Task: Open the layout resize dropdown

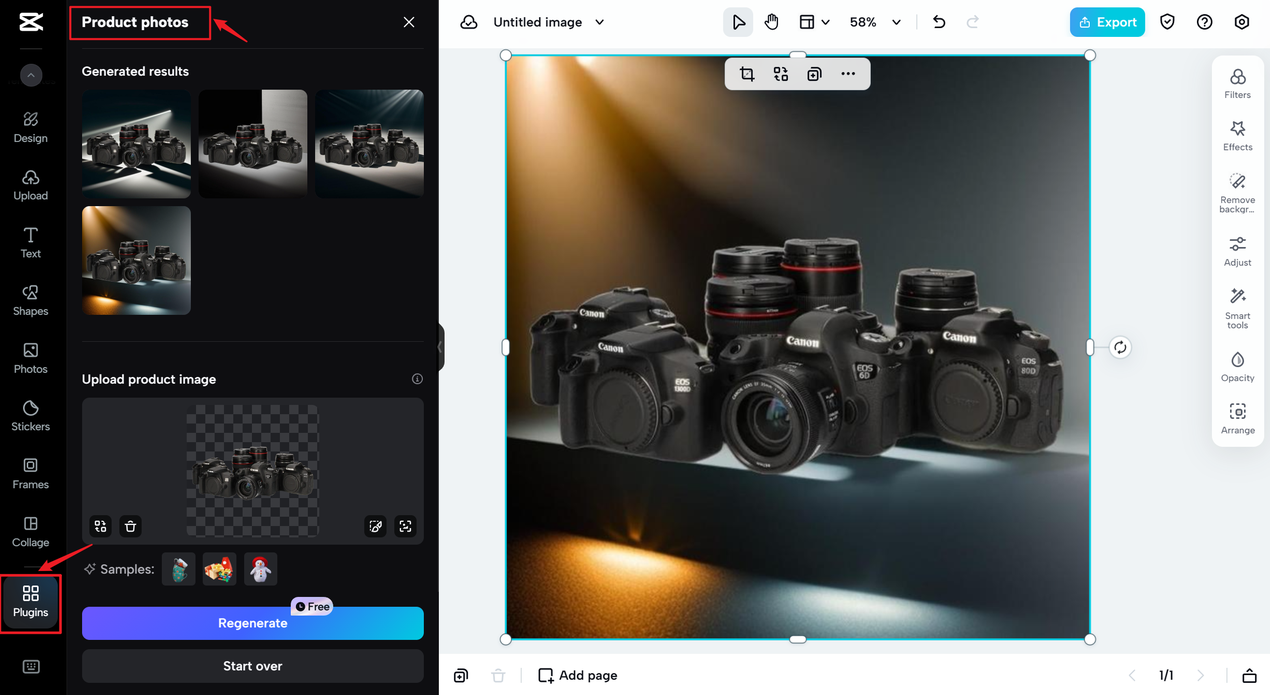Action: [814, 22]
